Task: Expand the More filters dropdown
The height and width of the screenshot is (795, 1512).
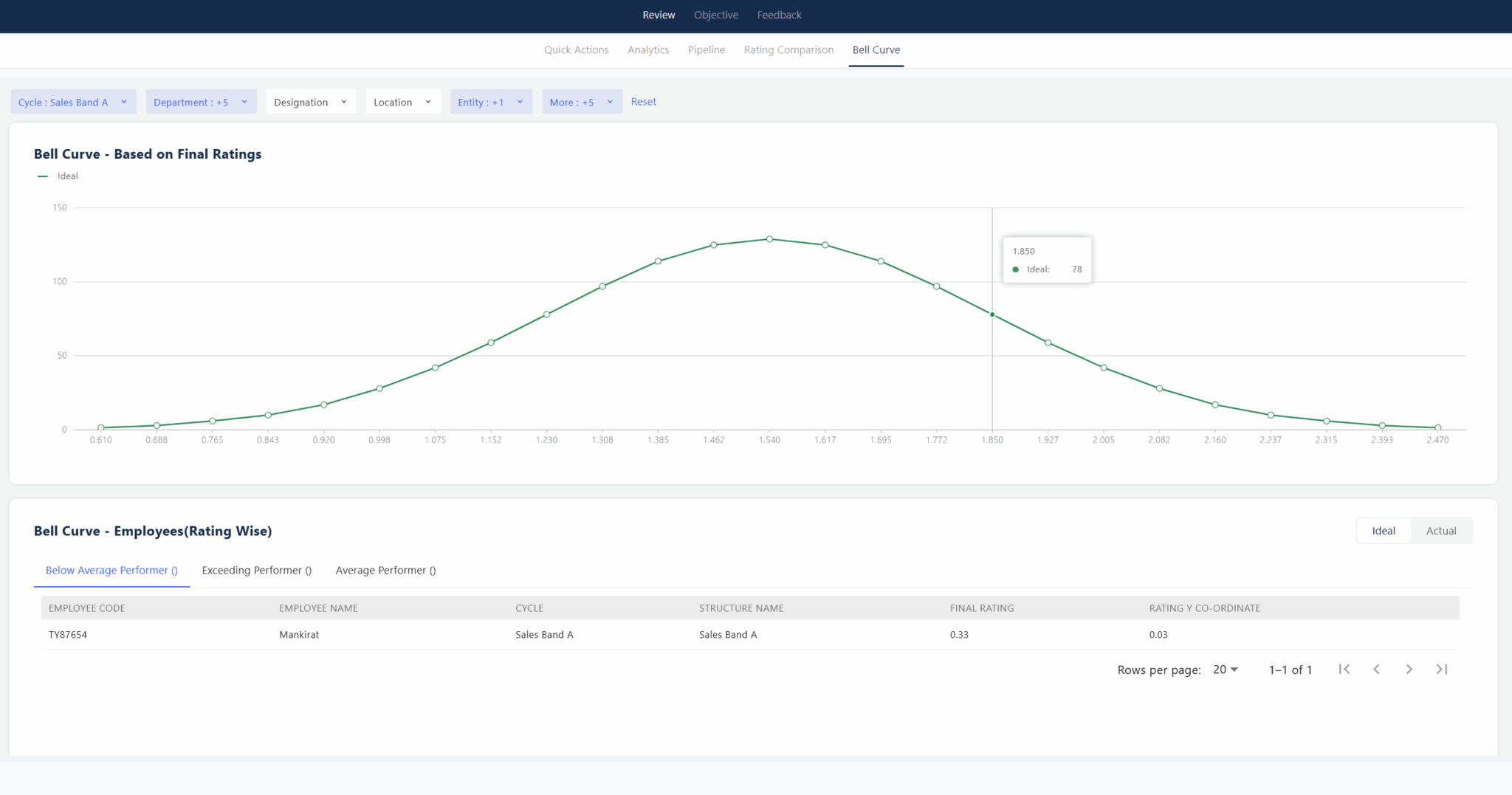Action: tap(581, 101)
